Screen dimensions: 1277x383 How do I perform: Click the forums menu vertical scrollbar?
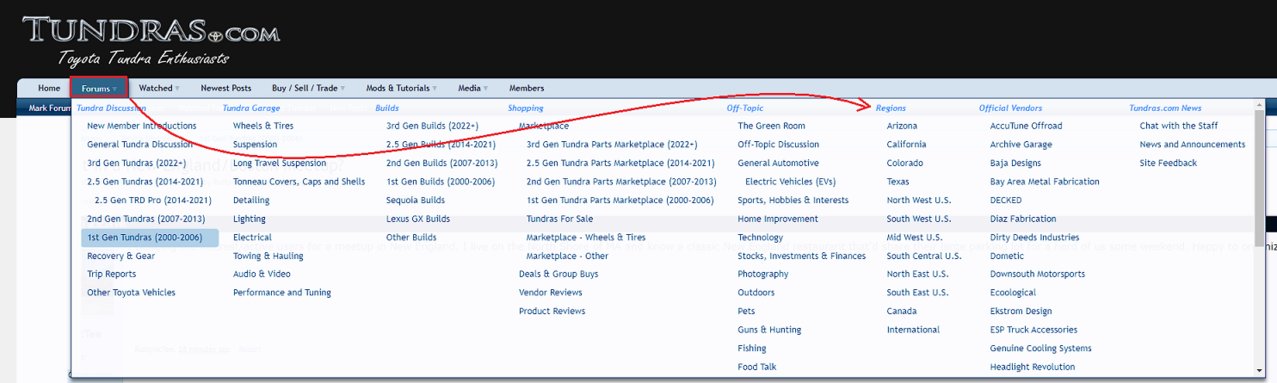[x=1259, y=238]
